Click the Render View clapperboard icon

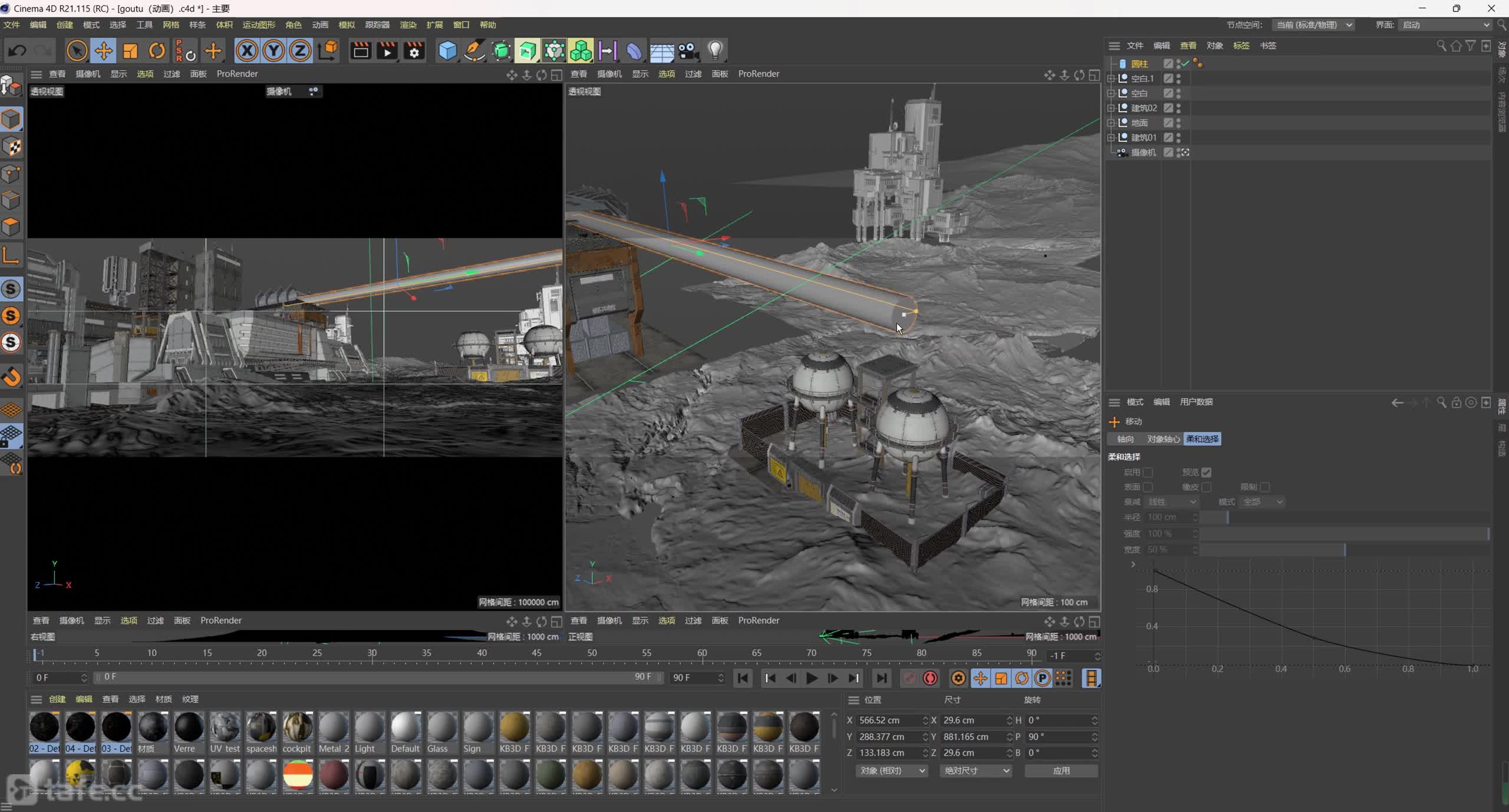tap(361, 51)
